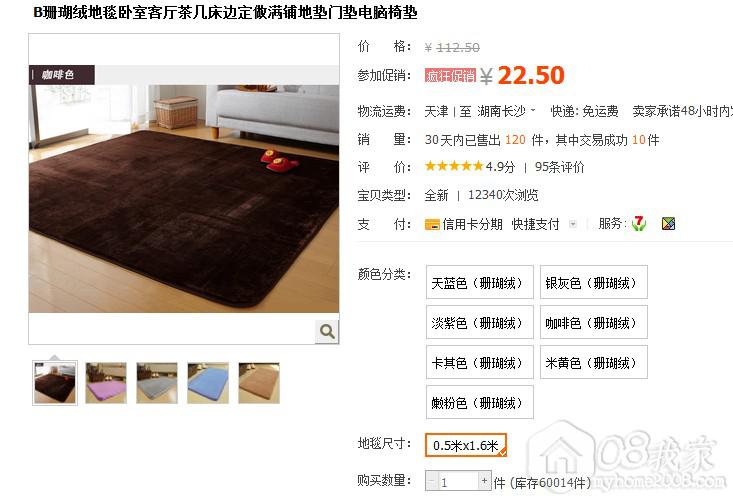Expand the 快捷支付 payment options arrow
The image size is (733, 499).
click(x=573, y=224)
